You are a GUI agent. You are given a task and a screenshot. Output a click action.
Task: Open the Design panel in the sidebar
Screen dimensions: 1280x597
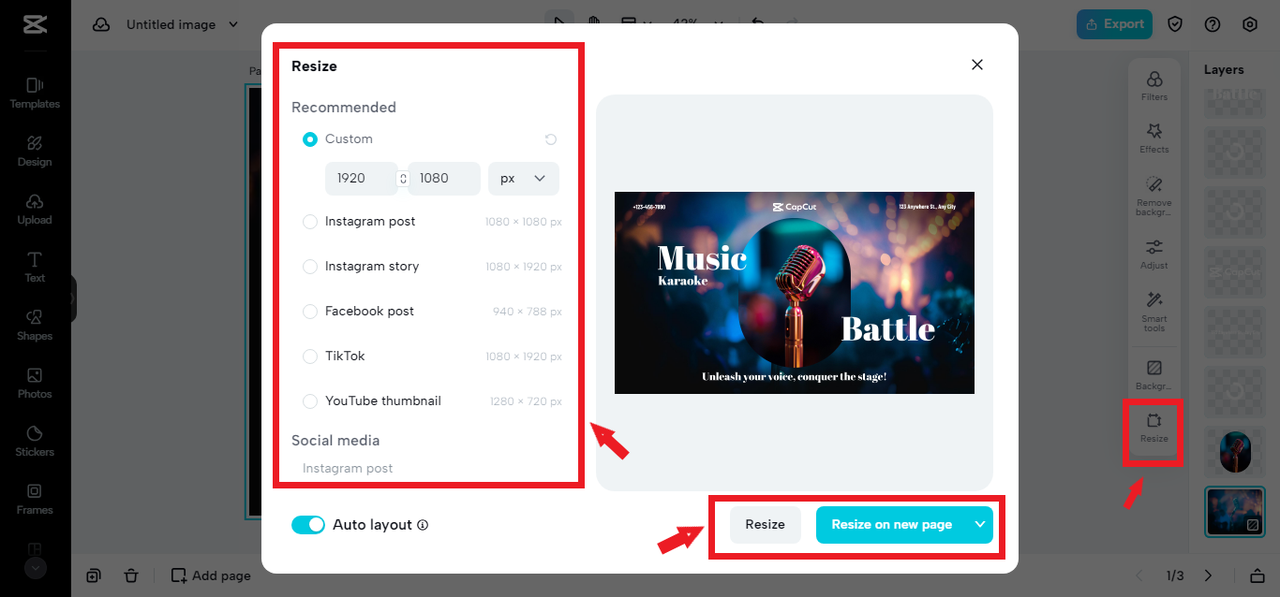coord(35,151)
